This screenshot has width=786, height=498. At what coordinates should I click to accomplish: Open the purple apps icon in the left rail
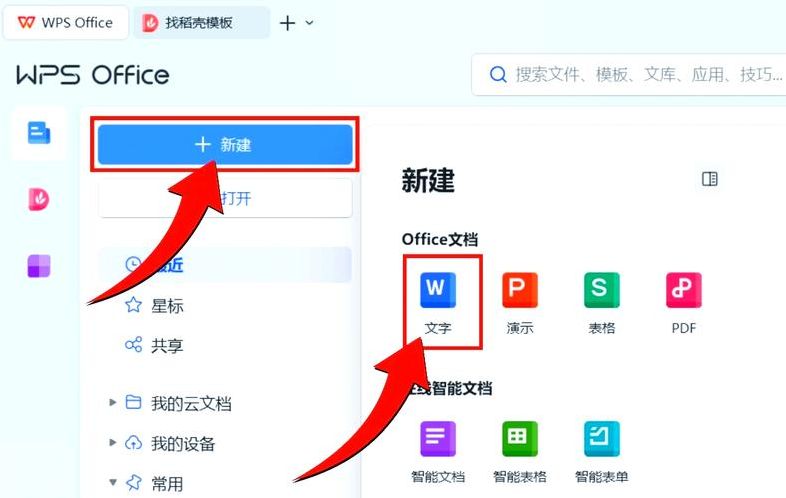pyautogui.click(x=39, y=266)
